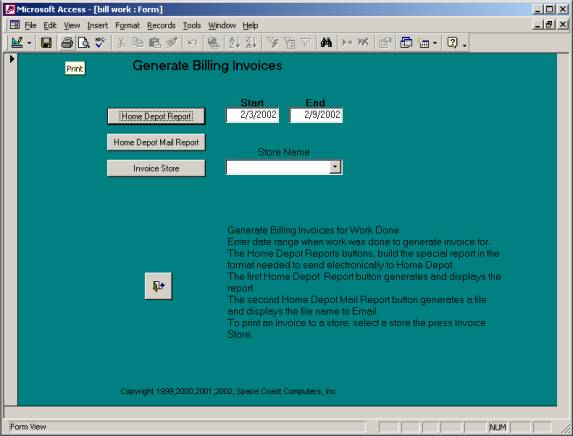Viewport: 573px width, 436px height.
Task: Click the Microsoft Access Help icon
Action: point(452,43)
